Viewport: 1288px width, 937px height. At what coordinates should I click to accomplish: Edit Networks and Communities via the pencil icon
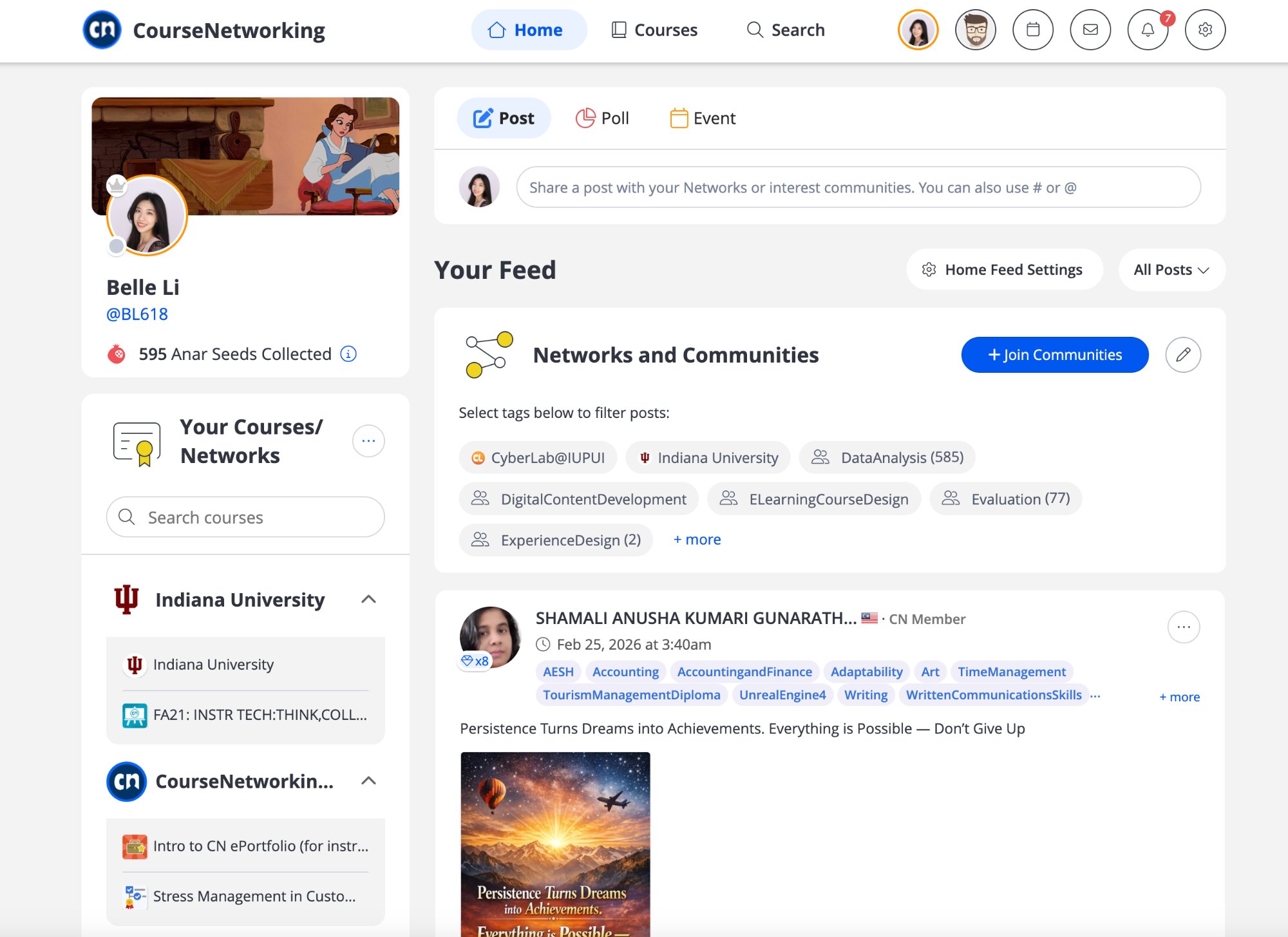[x=1183, y=355]
